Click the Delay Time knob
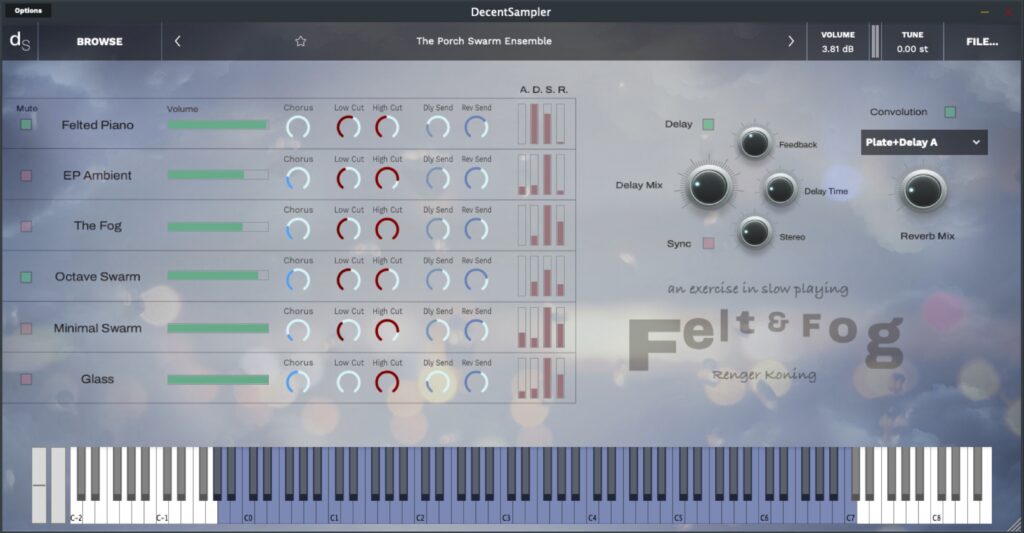1024x533 pixels. 780,189
